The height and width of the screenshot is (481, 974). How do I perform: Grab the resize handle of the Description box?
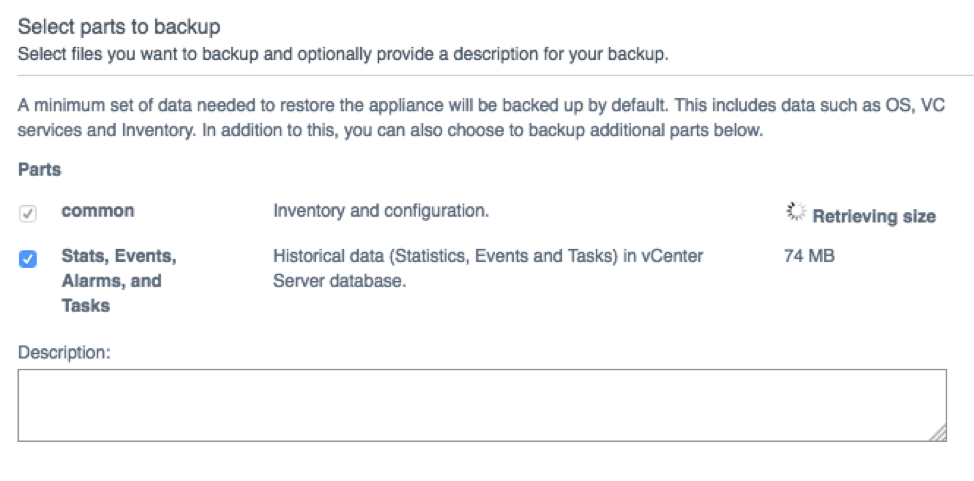click(x=938, y=433)
